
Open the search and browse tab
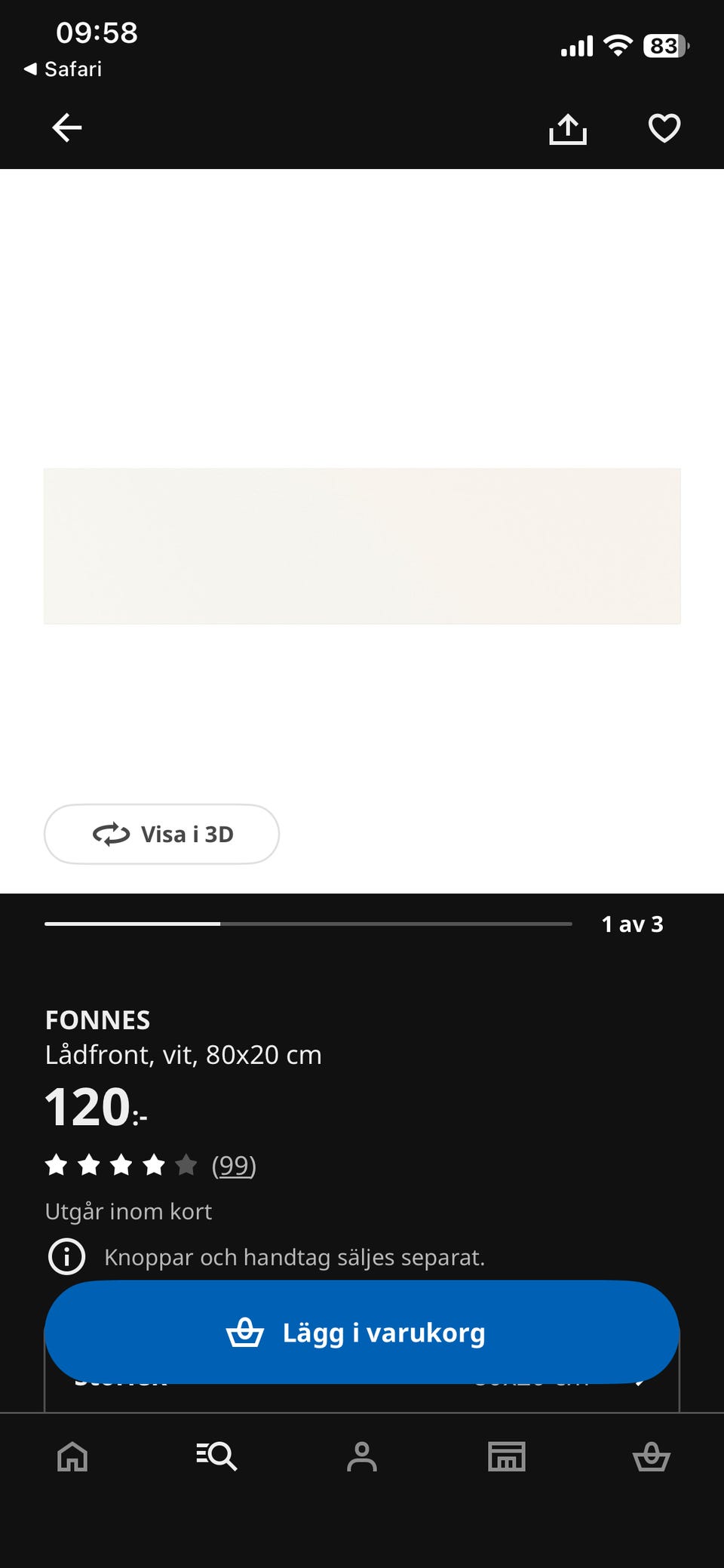pos(216,1456)
